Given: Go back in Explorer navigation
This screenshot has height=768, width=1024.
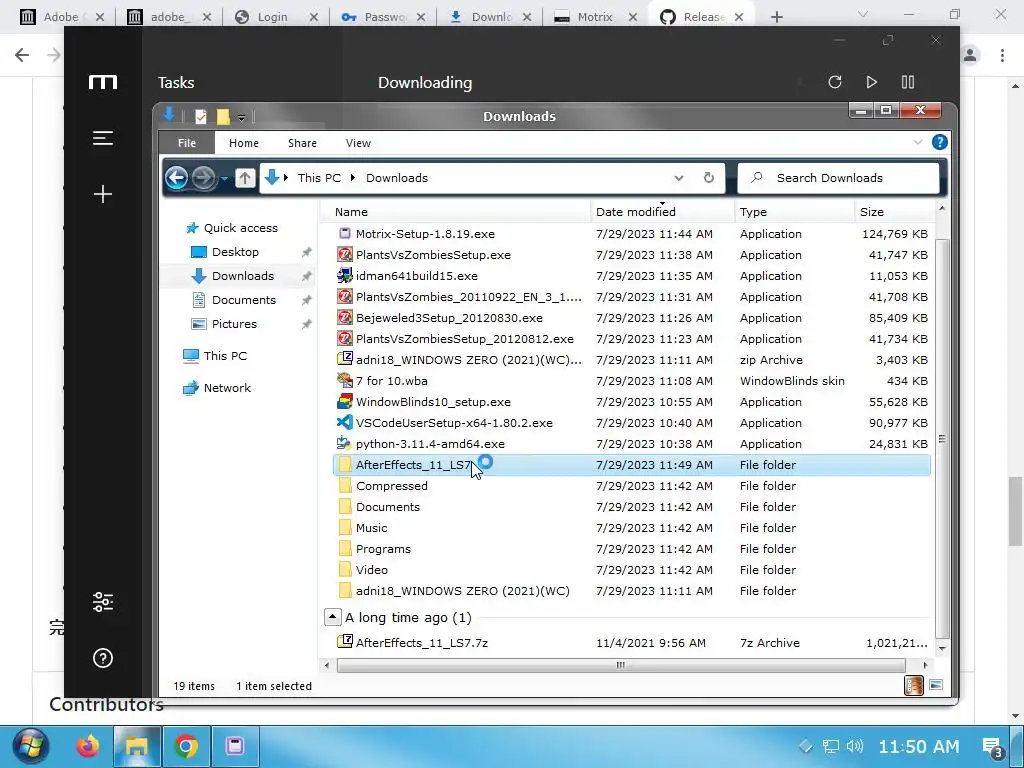Looking at the screenshot, I should tap(176, 178).
